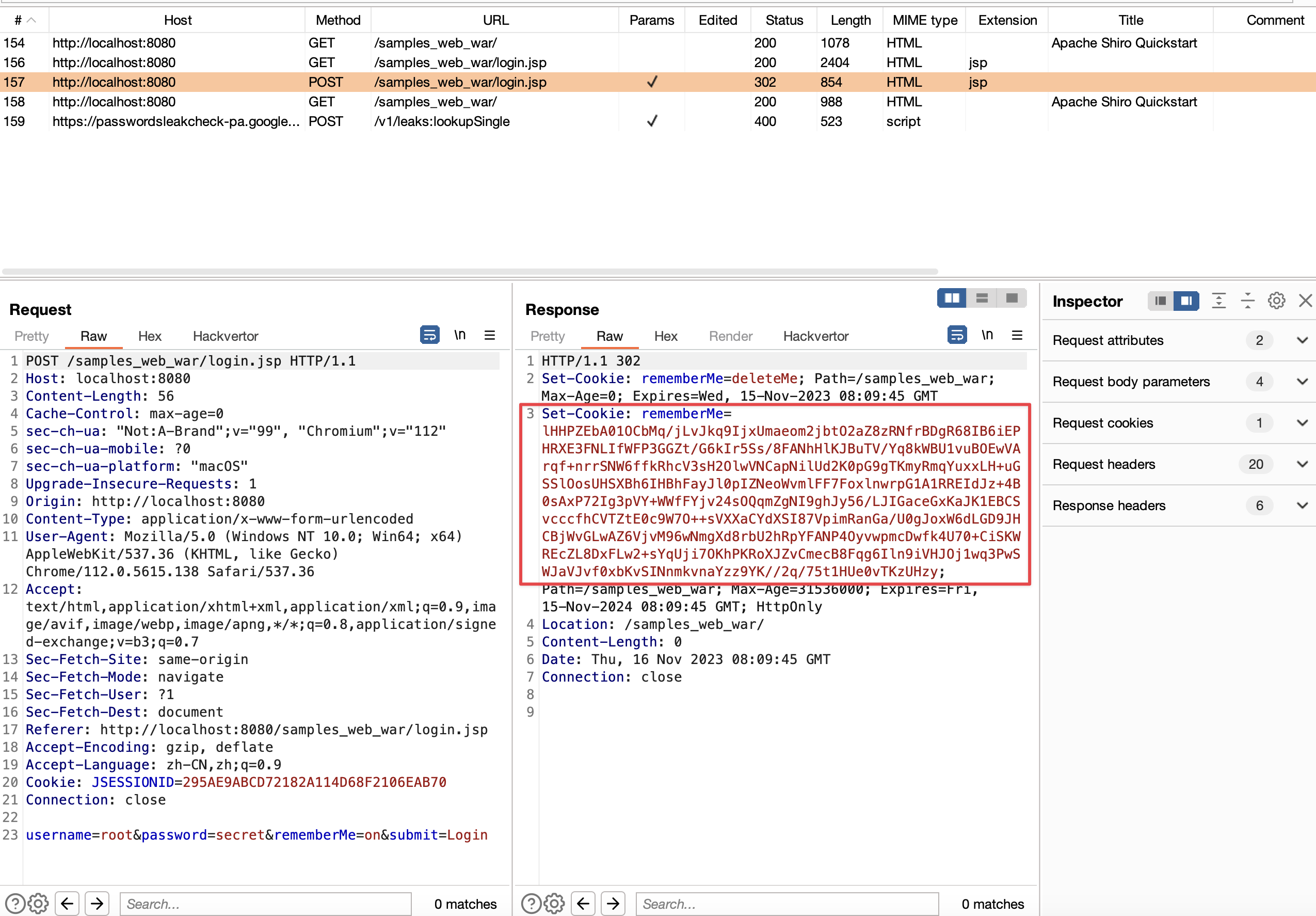Open Request pane hamburger options menu
This screenshot has height=916, width=1316.
(x=489, y=335)
